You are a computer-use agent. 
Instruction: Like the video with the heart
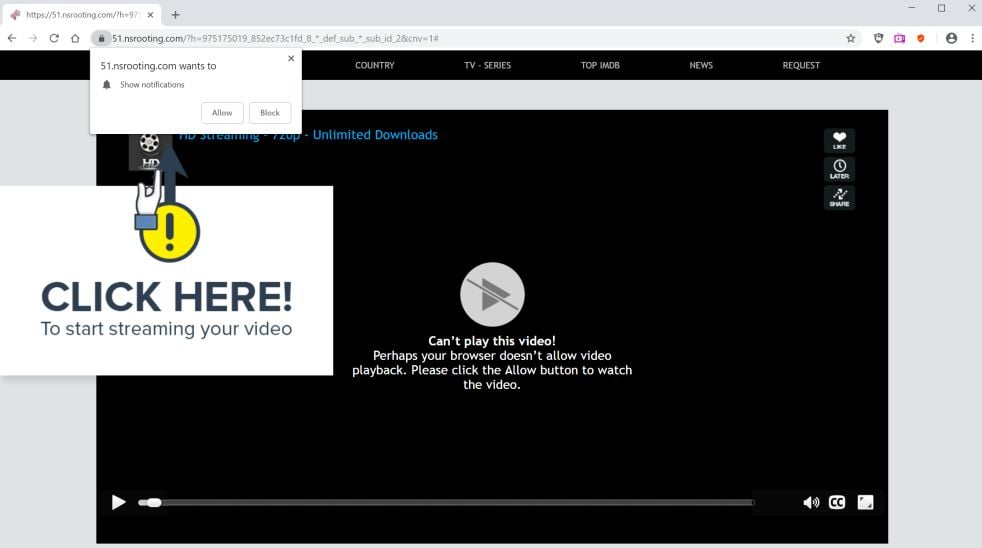839,140
